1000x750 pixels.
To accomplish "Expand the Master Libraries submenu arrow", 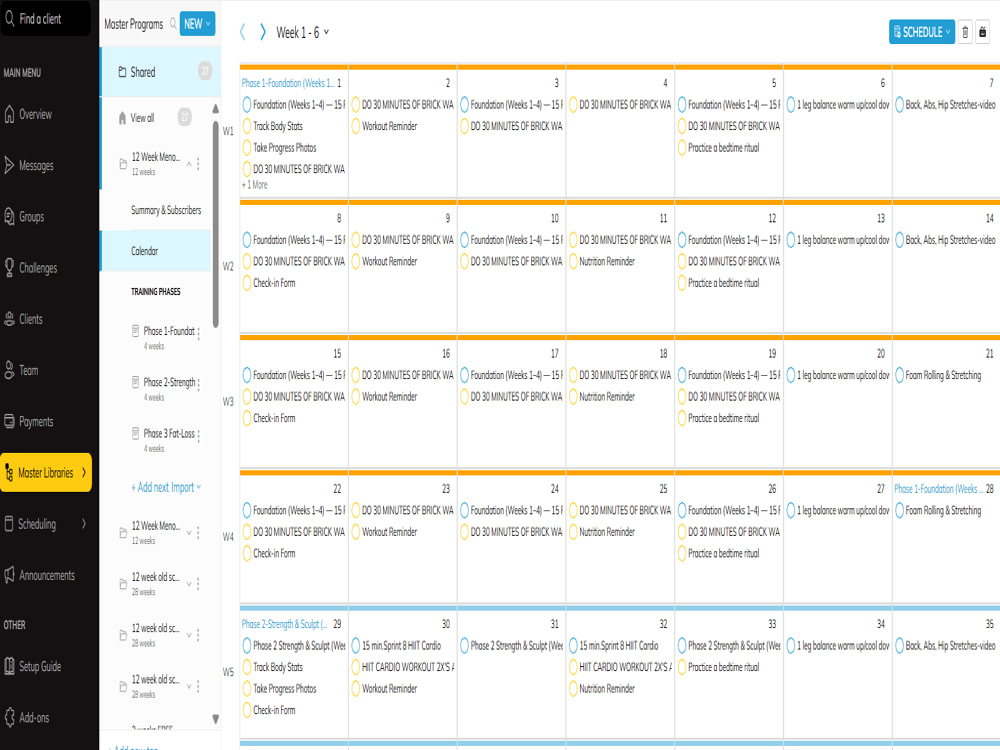I will click(84, 473).
